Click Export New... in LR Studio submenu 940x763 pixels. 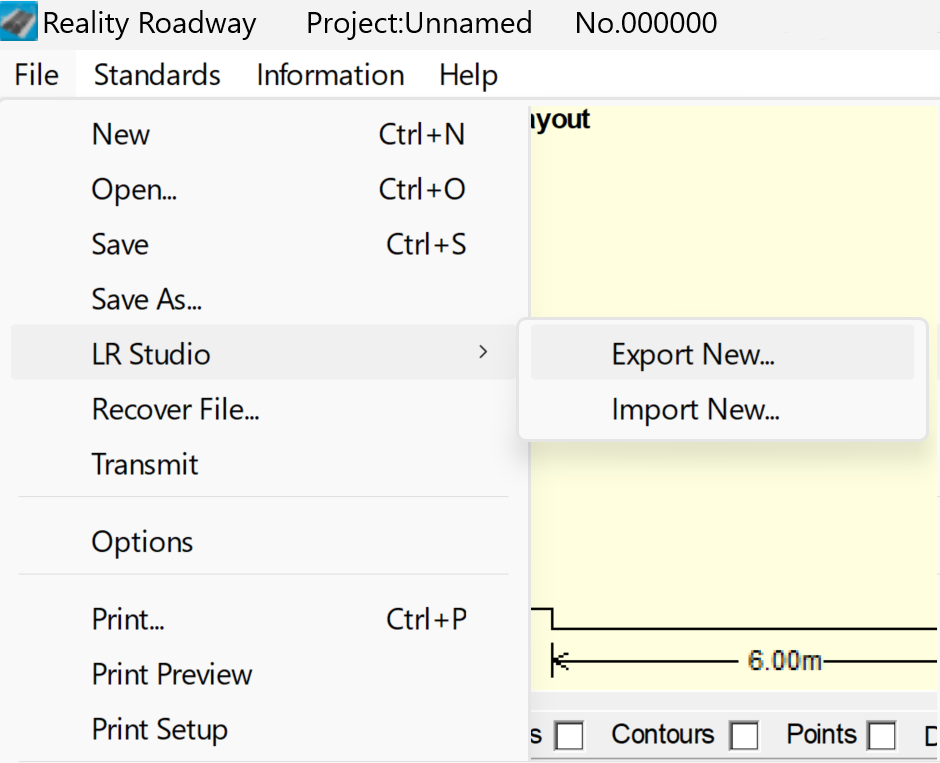(x=693, y=354)
